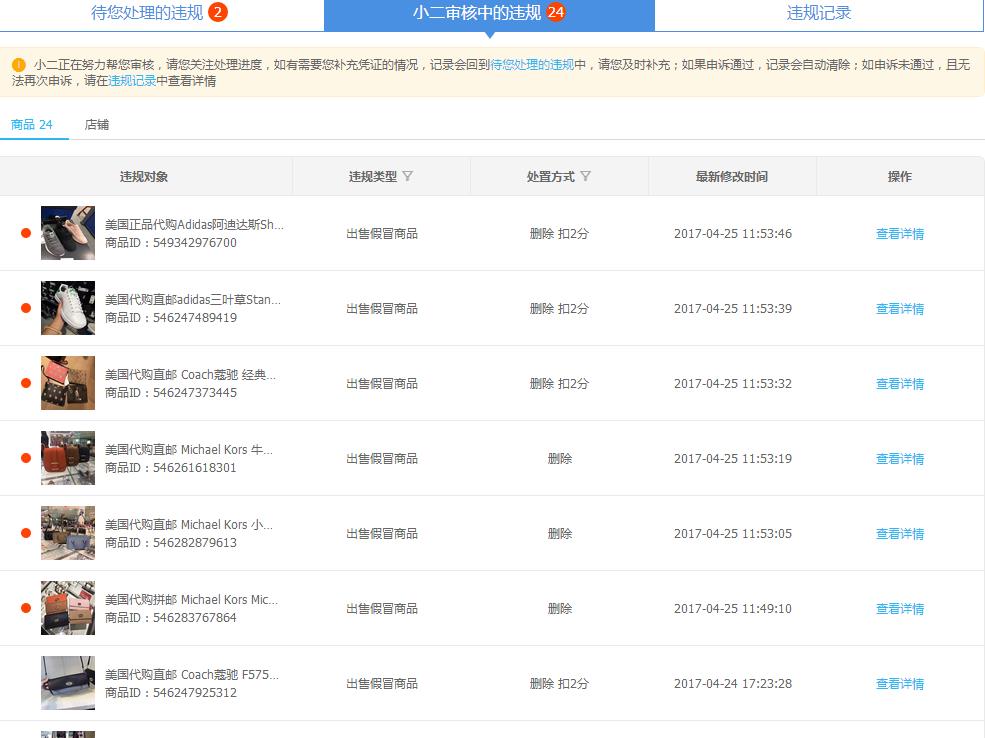
Task: Open the 待您处理的违规 tab
Action: pos(159,13)
